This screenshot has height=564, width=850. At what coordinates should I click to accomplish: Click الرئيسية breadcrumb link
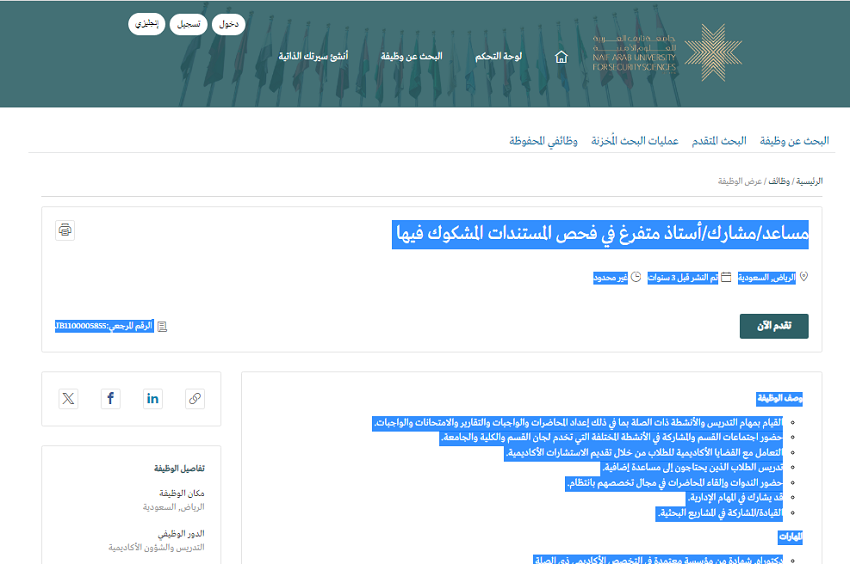tap(809, 181)
